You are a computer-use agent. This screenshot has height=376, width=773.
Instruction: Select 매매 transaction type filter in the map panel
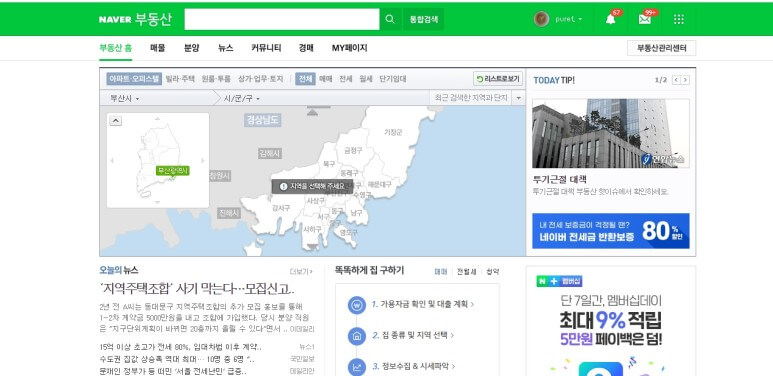[x=325, y=79]
